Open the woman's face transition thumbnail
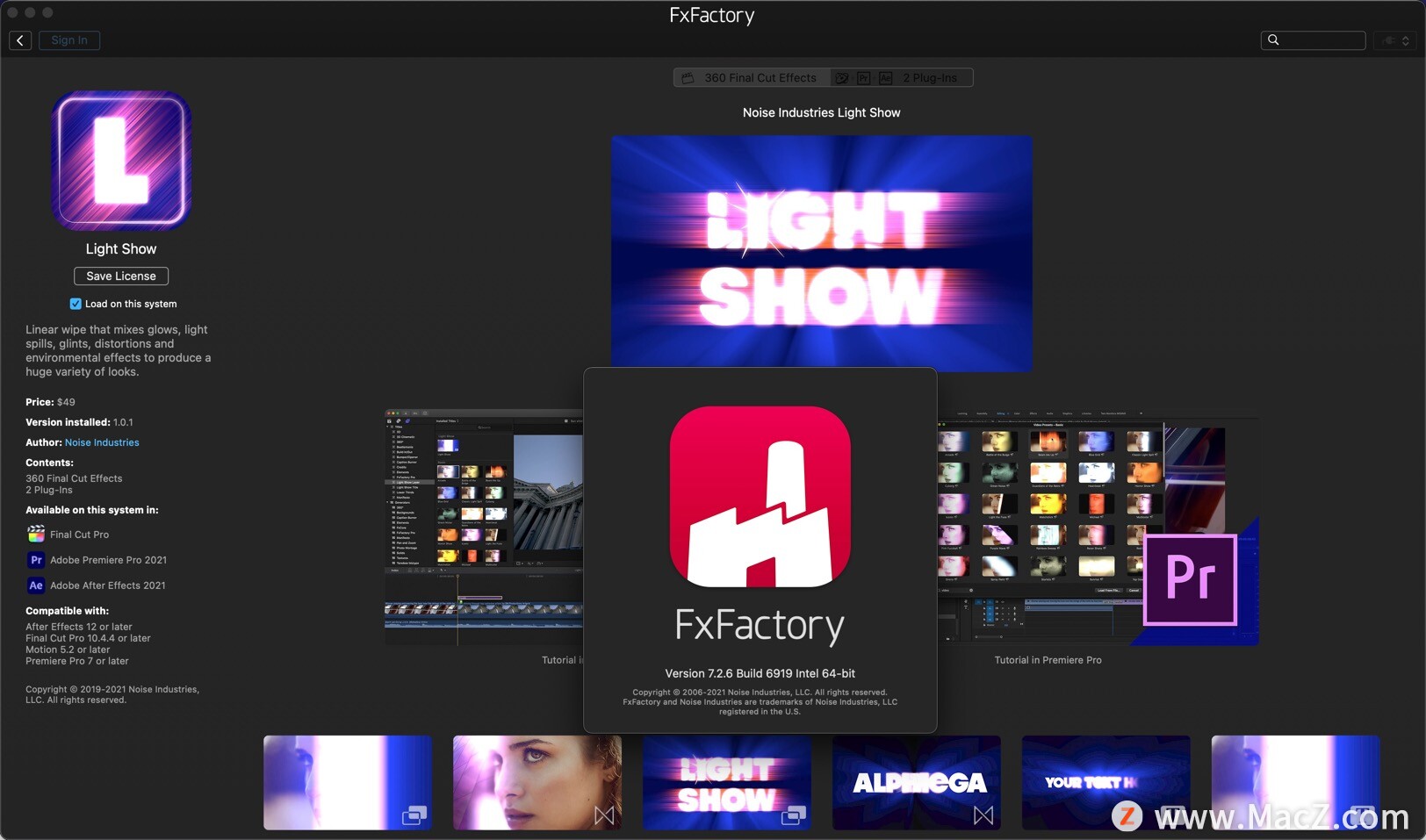 tap(537, 783)
